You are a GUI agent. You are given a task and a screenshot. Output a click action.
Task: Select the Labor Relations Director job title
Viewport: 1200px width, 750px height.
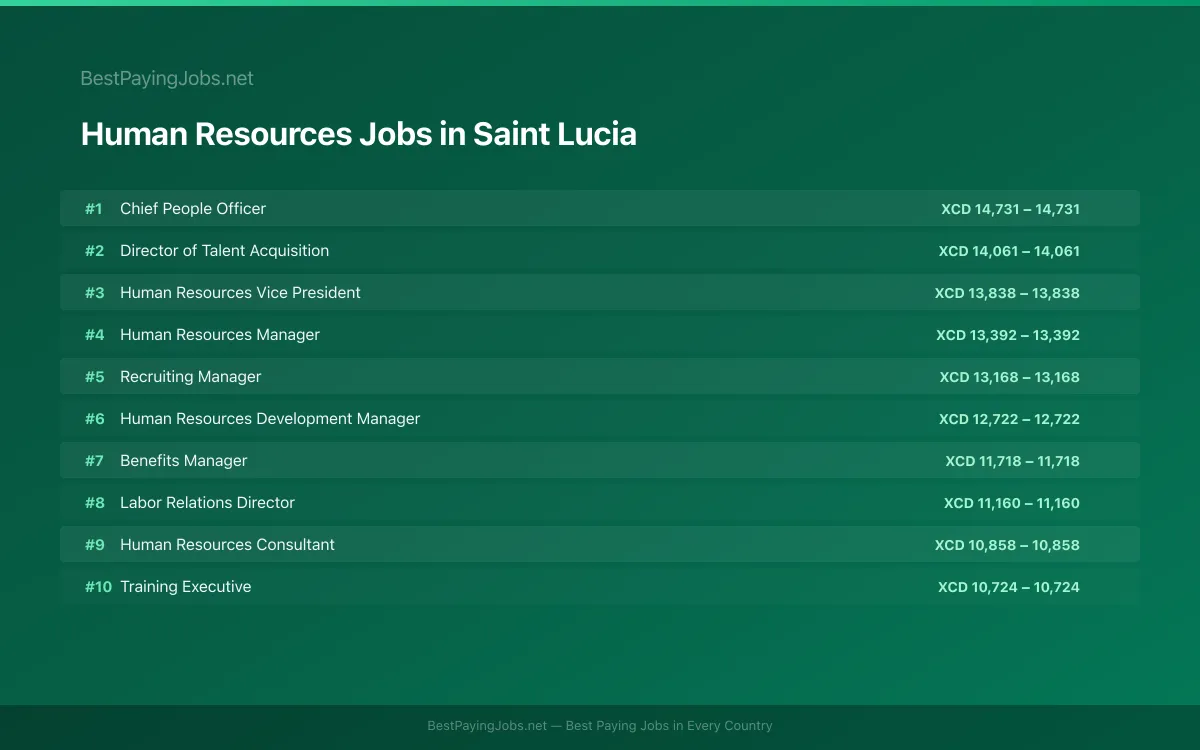tap(207, 502)
